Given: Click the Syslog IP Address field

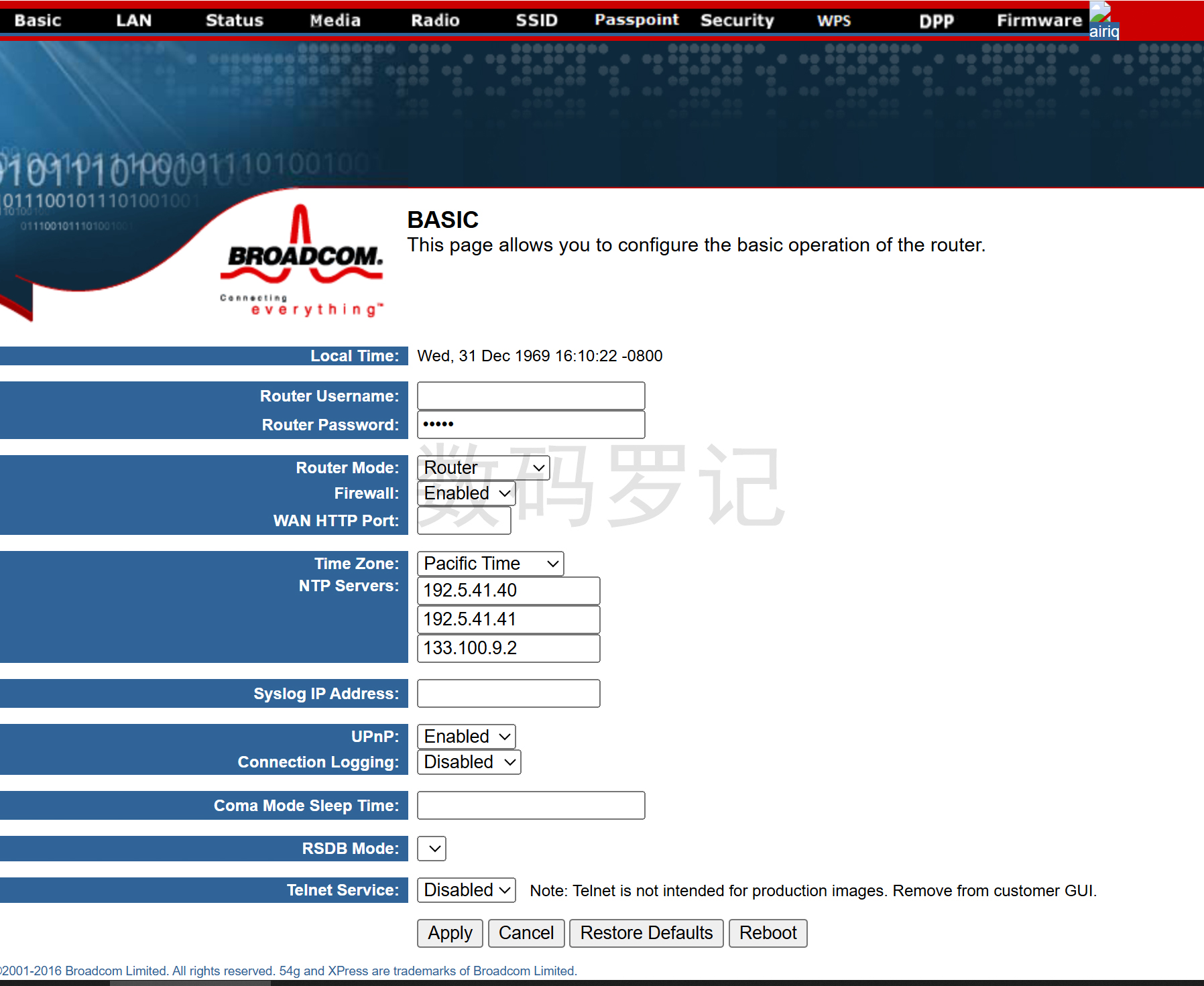Looking at the screenshot, I should (x=508, y=694).
